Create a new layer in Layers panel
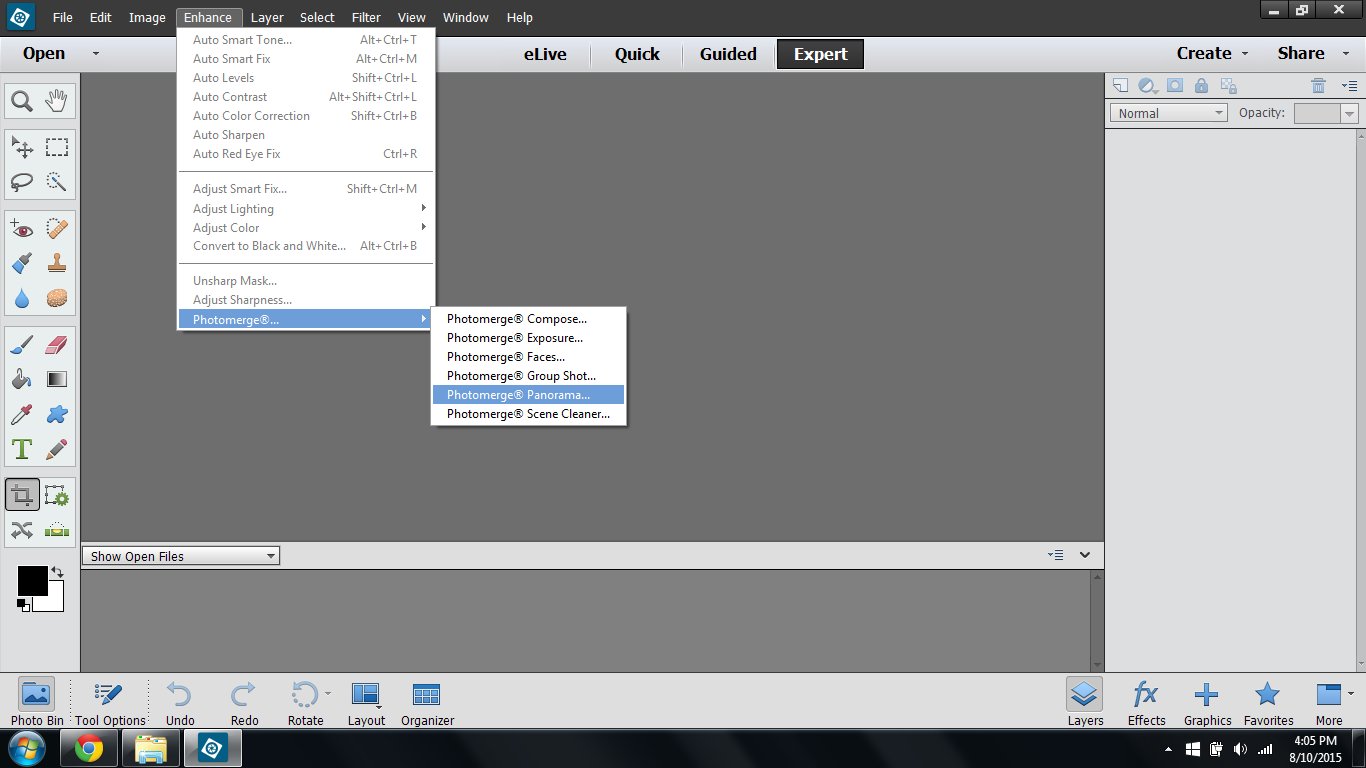 tap(1121, 86)
